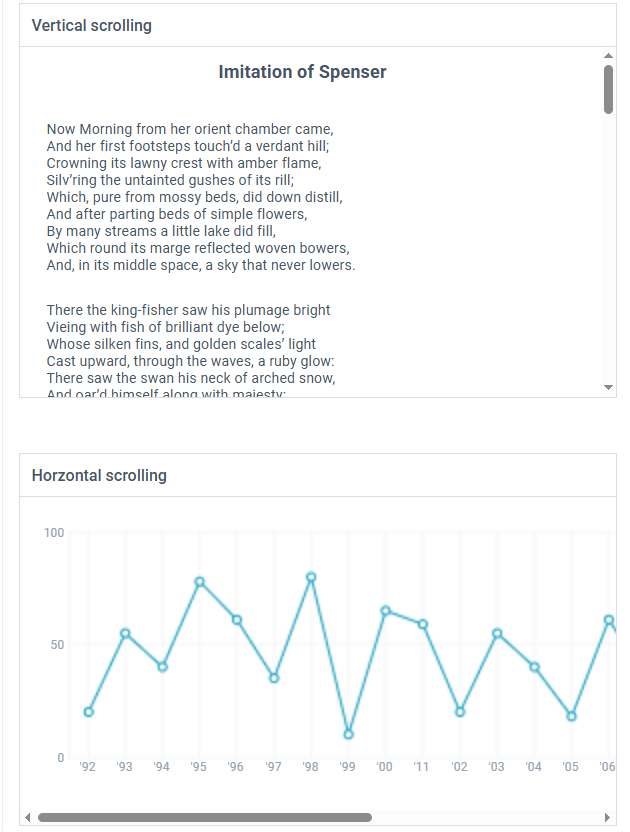Click the horizontal scrollbar thumb
The width and height of the screenshot is (630, 832).
[205, 817]
